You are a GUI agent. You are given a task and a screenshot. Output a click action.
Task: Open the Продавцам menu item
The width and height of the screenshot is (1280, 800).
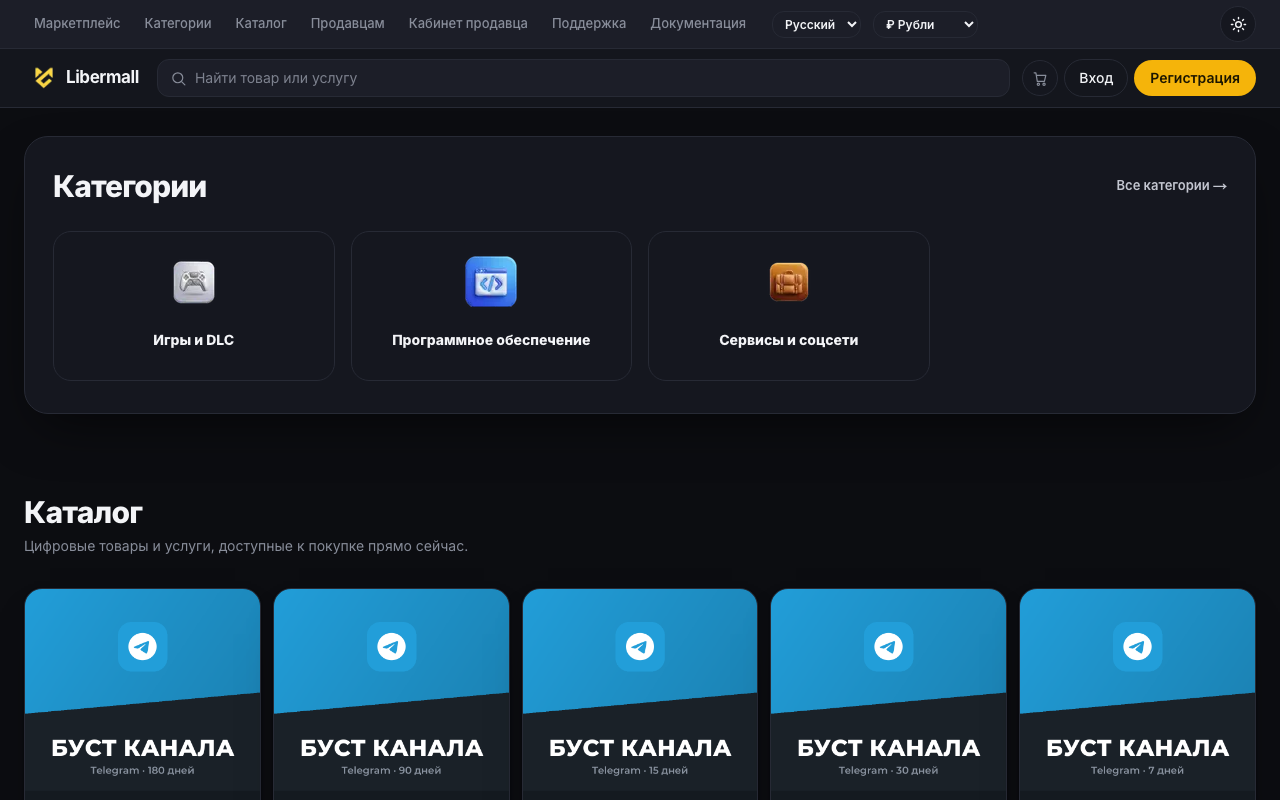click(x=348, y=23)
